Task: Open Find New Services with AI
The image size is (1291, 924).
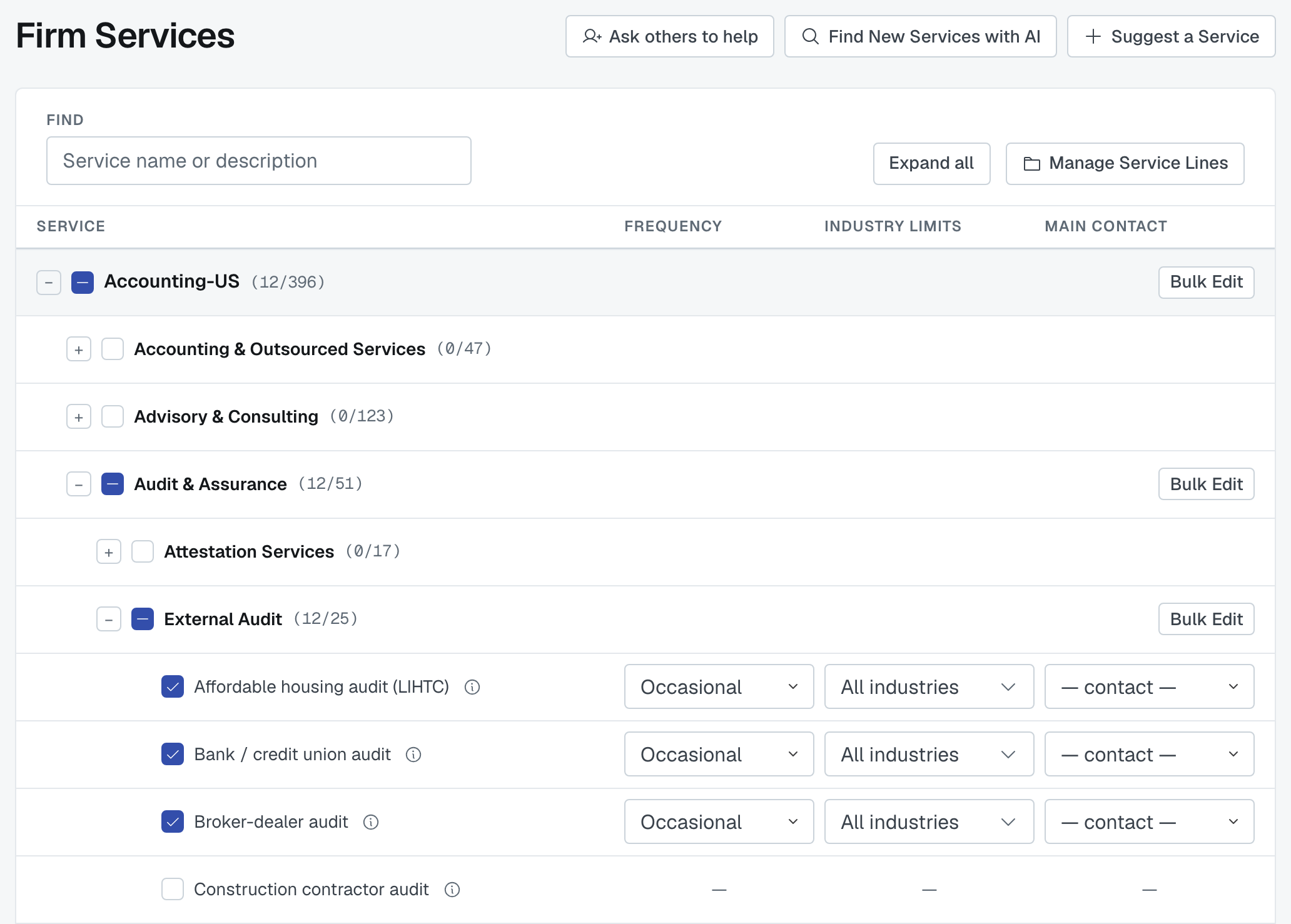Action: coord(921,36)
